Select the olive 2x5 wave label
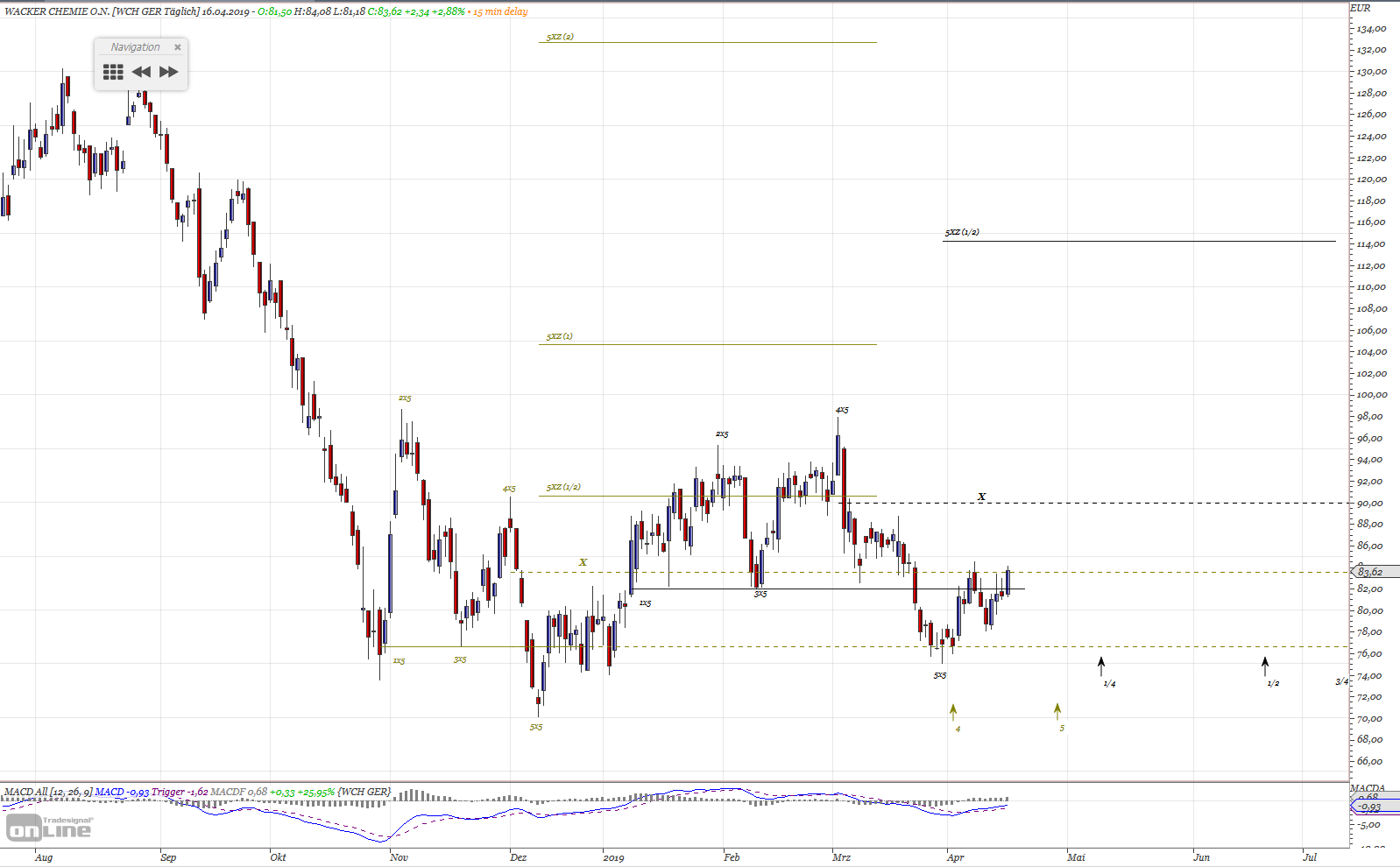The width and height of the screenshot is (1400, 867). (x=405, y=398)
